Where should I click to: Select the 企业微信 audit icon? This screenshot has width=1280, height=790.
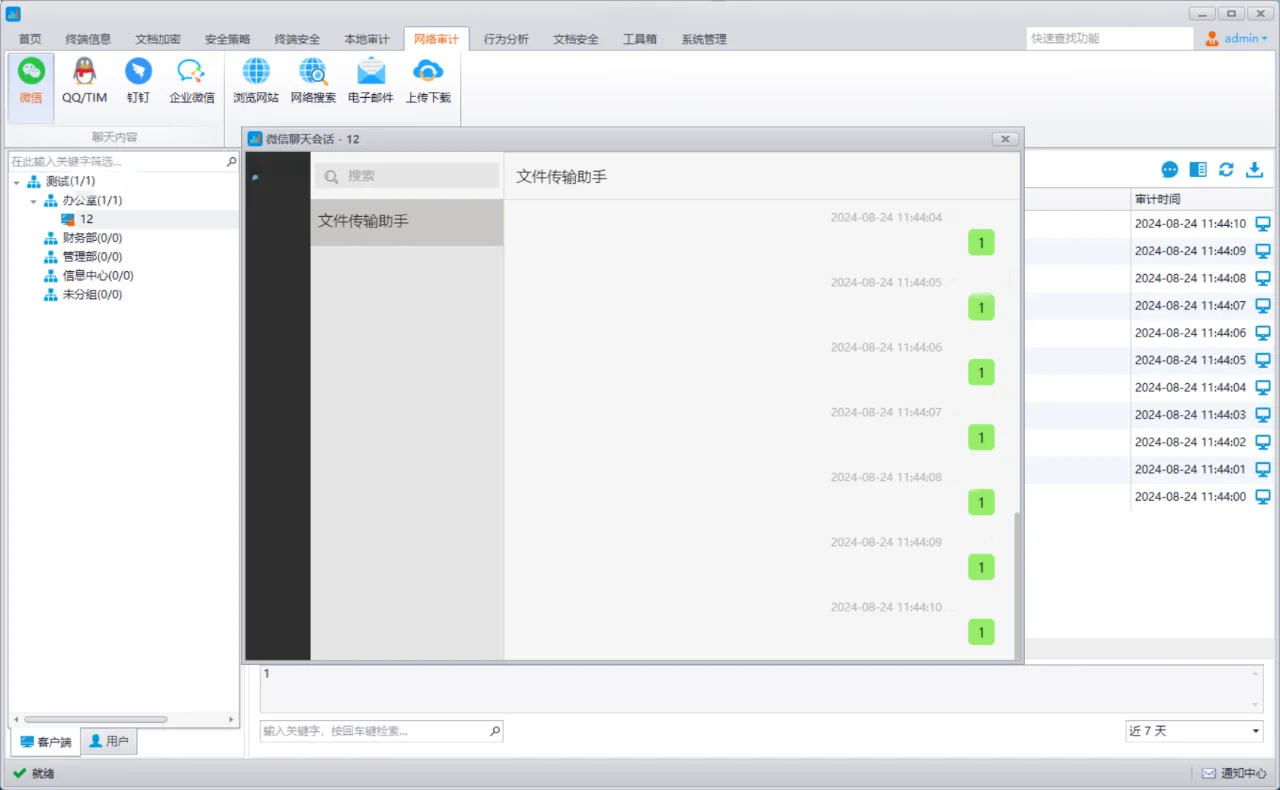pos(192,80)
